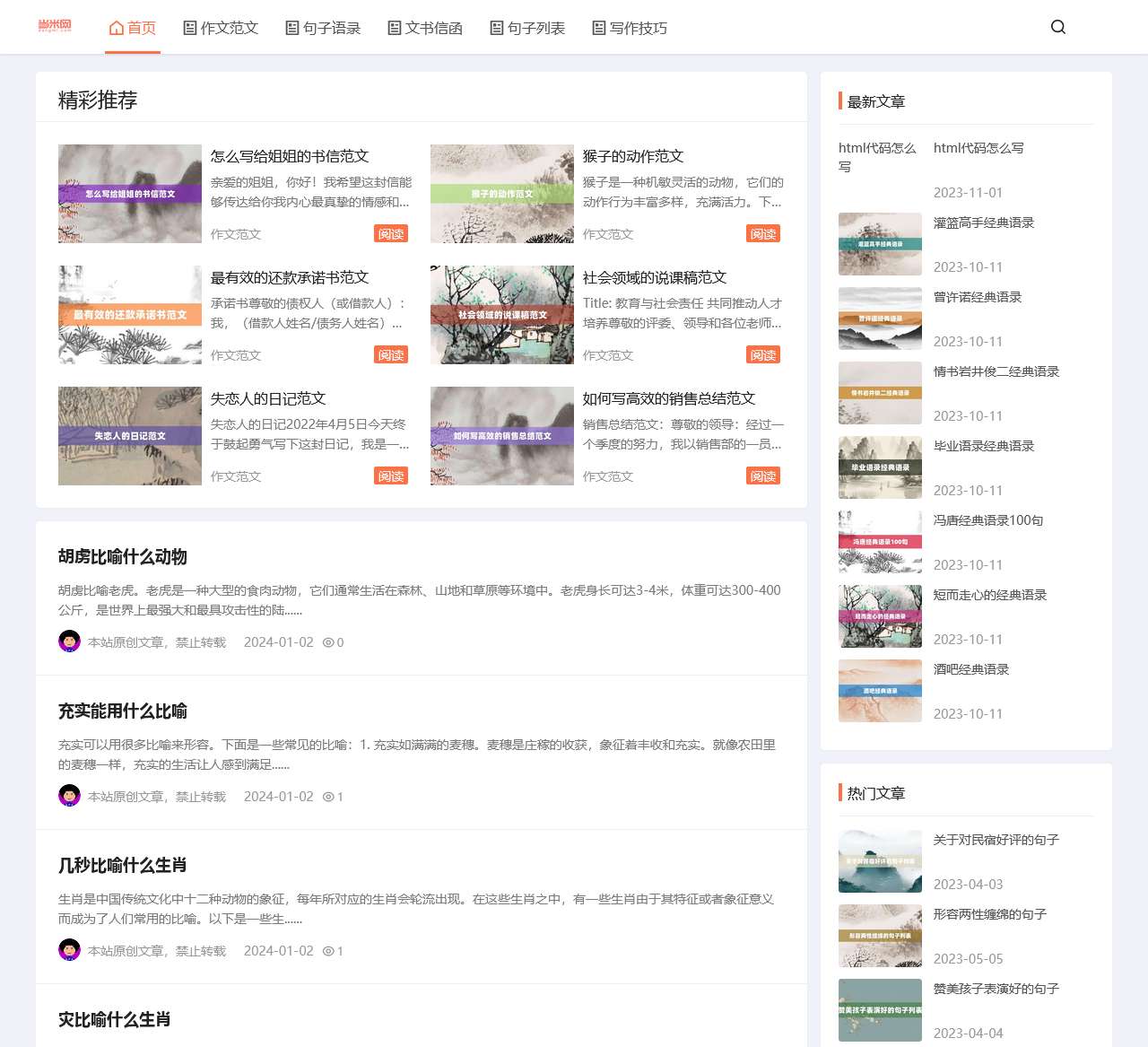Screen dimensions: 1148x1047
Task: Click 阅读 button for 如何写高效的销售总结范文
Action: (x=763, y=476)
